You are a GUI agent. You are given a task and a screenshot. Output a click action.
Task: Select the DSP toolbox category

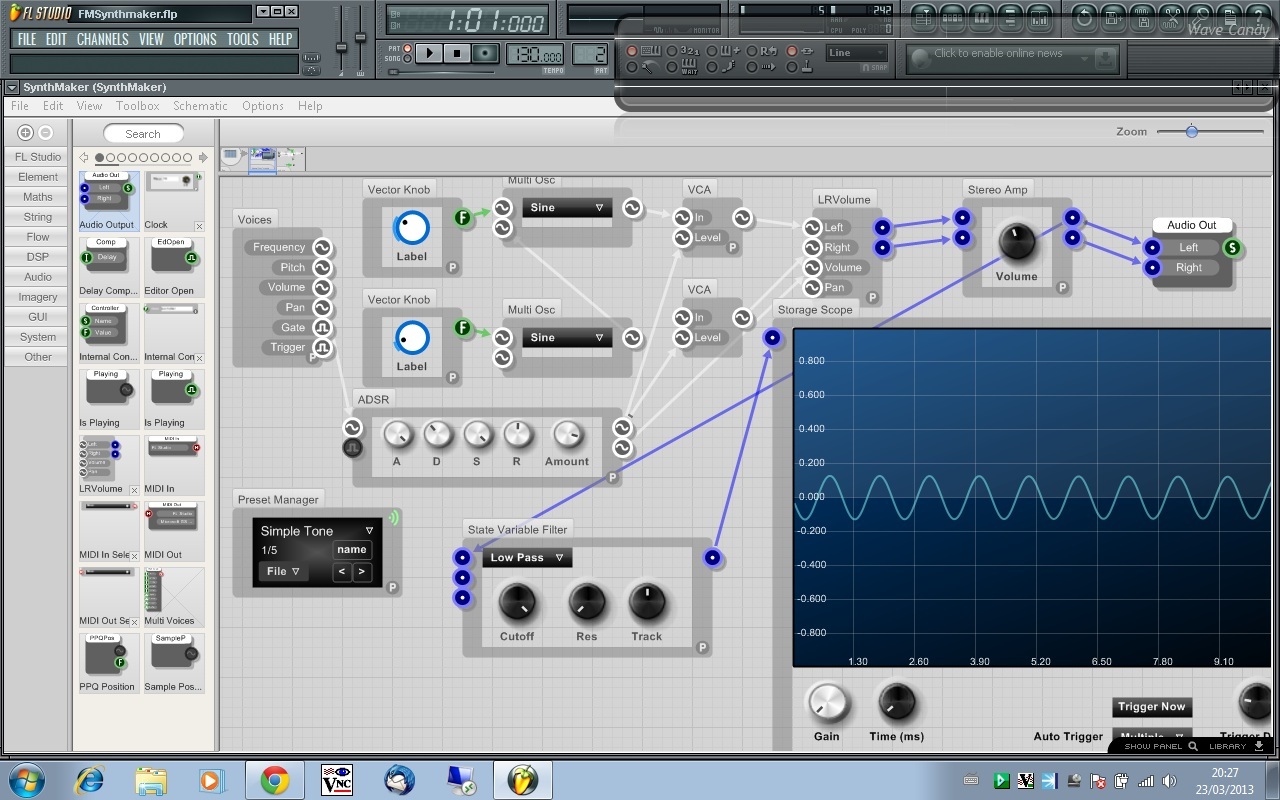(x=38, y=257)
